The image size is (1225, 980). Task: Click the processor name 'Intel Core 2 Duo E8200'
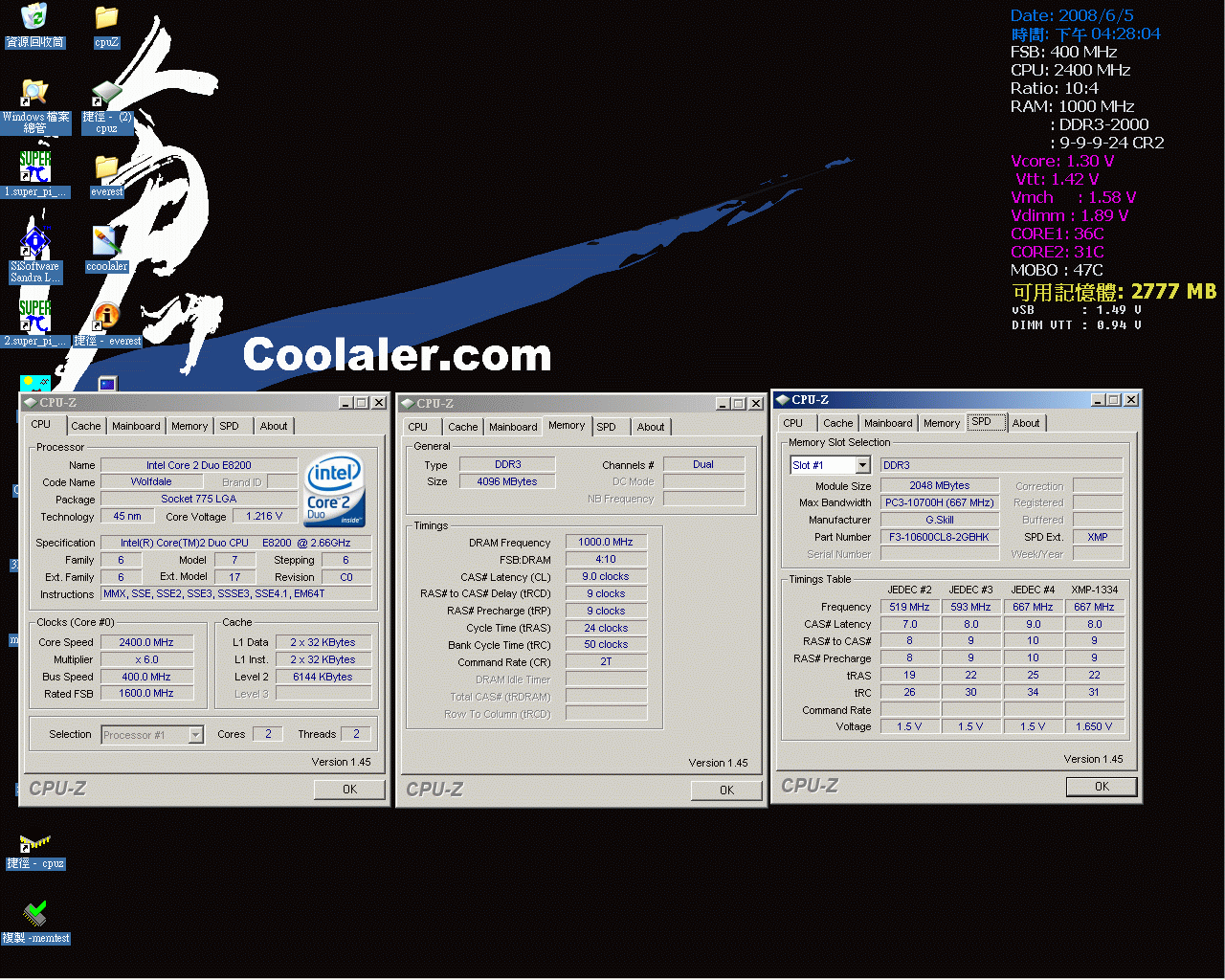199,466
